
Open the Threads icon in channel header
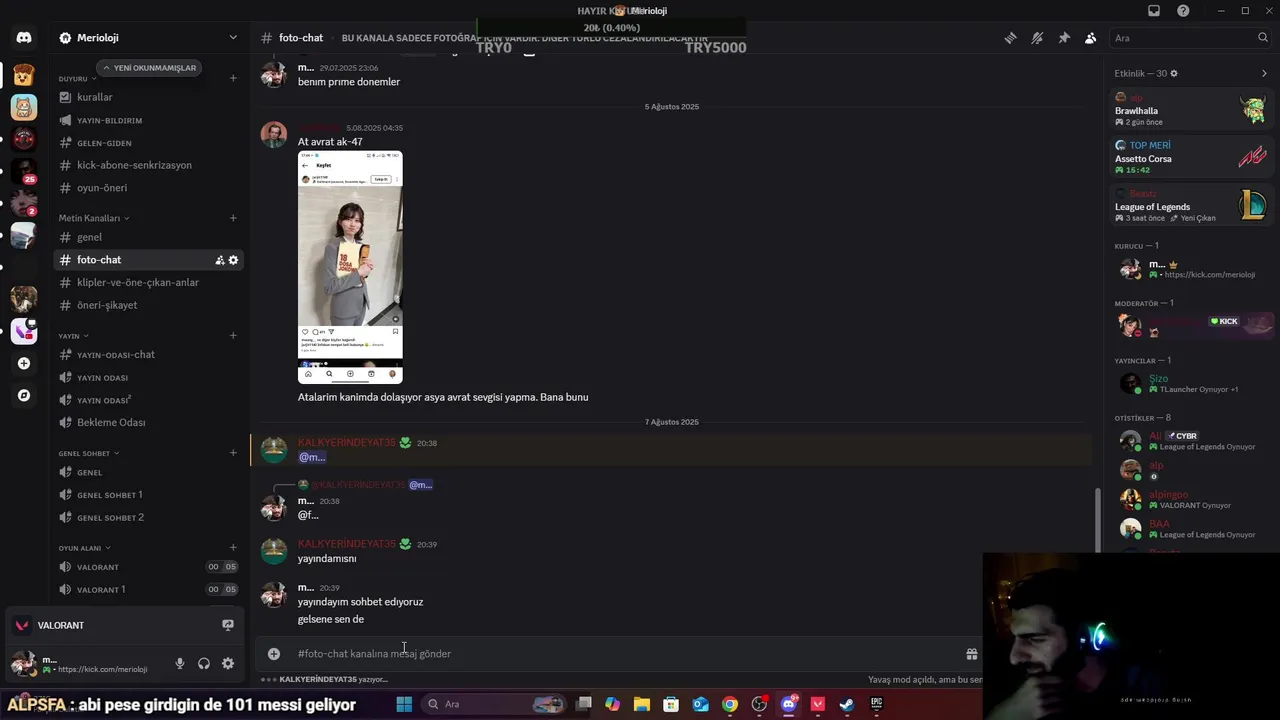[1010, 38]
